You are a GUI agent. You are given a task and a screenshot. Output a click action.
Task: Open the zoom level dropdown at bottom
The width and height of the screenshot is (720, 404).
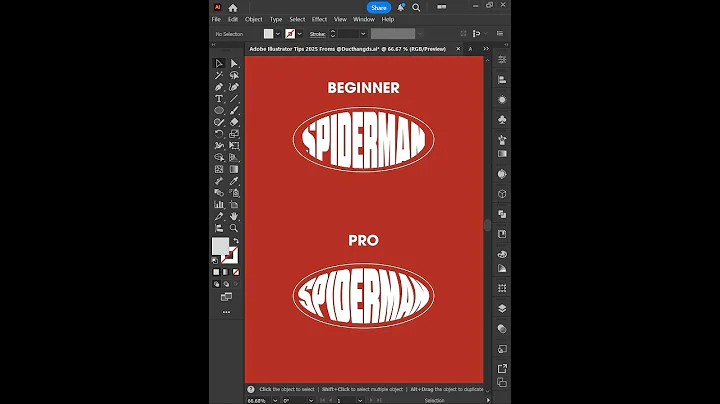point(275,401)
